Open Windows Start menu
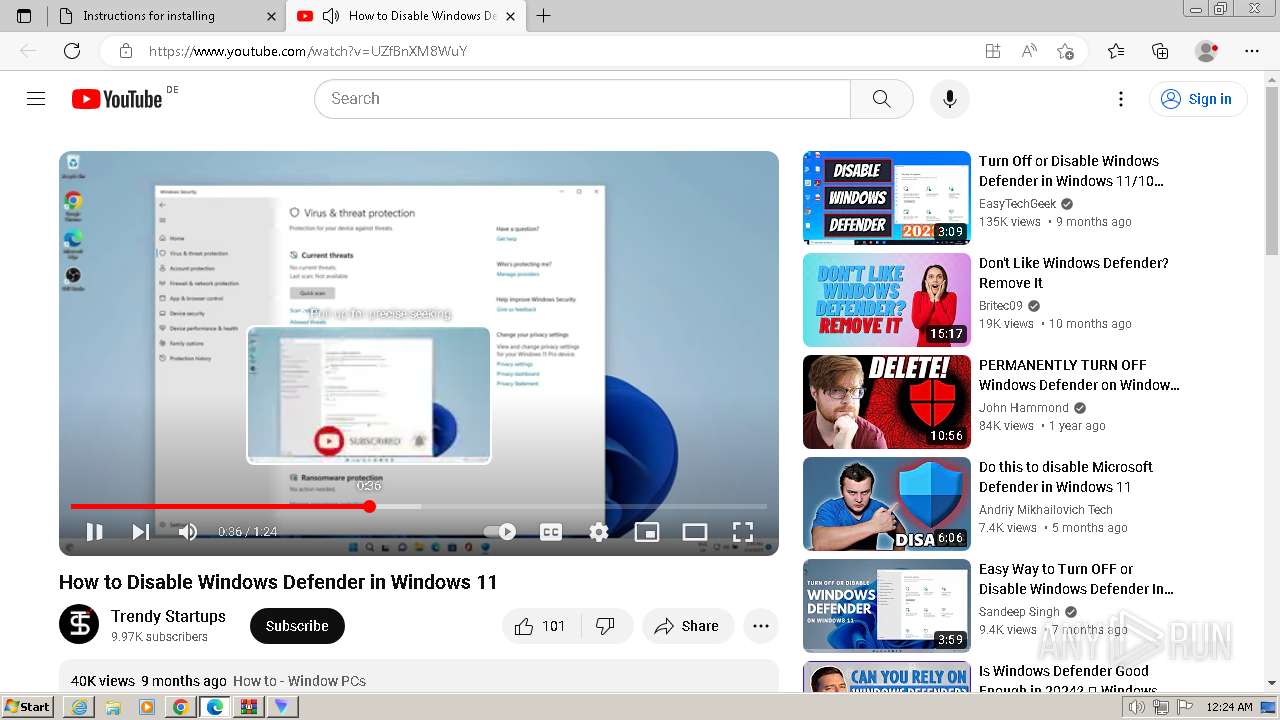Viewport: 1280px width, 720px height. 27,707
